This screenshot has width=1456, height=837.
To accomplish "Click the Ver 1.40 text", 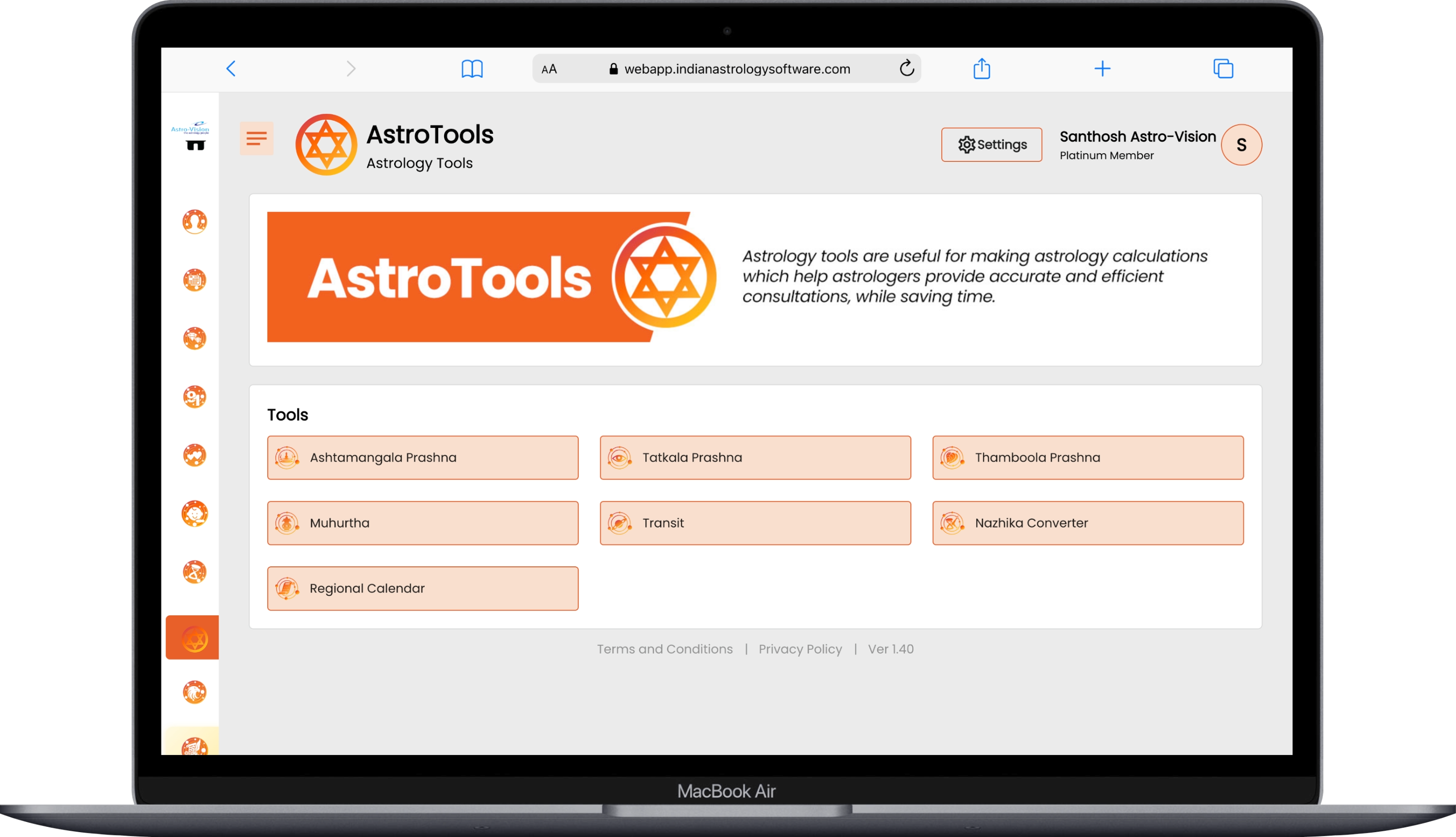I will [x=890, y=649].
